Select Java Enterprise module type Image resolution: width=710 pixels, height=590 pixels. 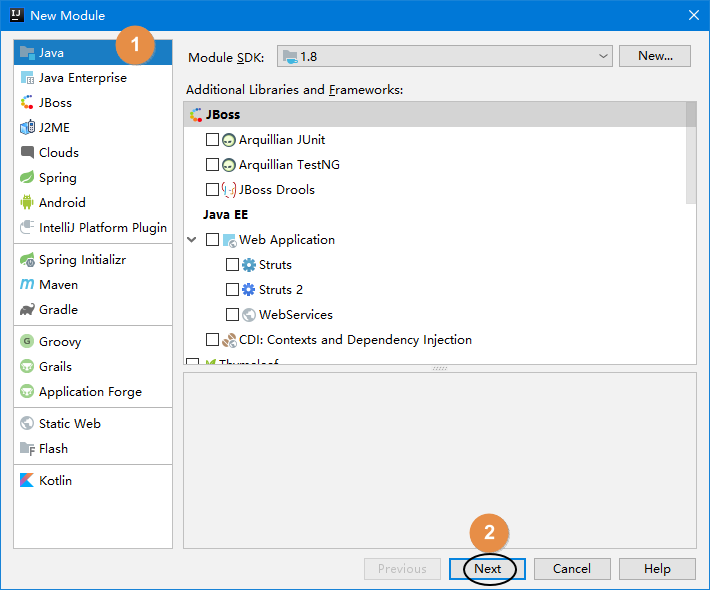[82, 78]
